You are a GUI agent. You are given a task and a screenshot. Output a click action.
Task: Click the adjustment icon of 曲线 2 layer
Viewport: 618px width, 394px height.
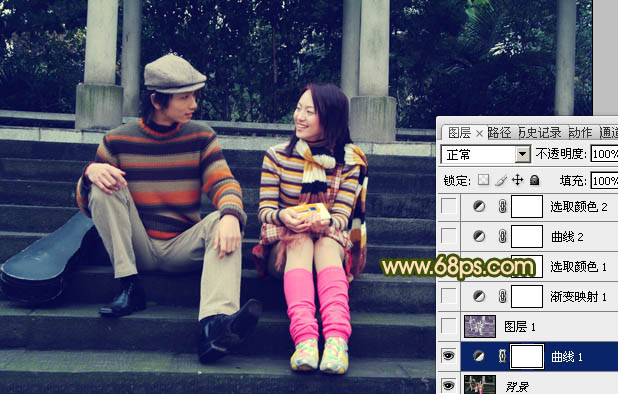pos(479,236)
